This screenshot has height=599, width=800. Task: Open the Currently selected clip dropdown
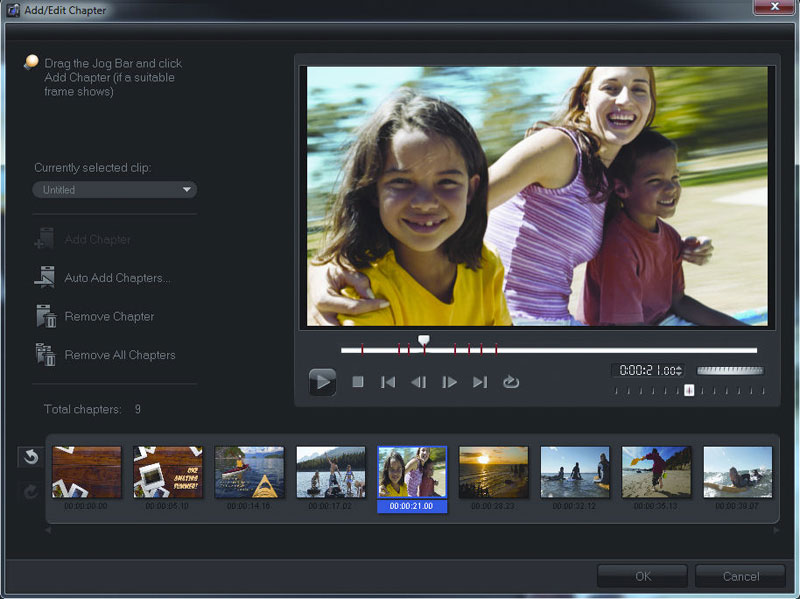coord(115,190)
